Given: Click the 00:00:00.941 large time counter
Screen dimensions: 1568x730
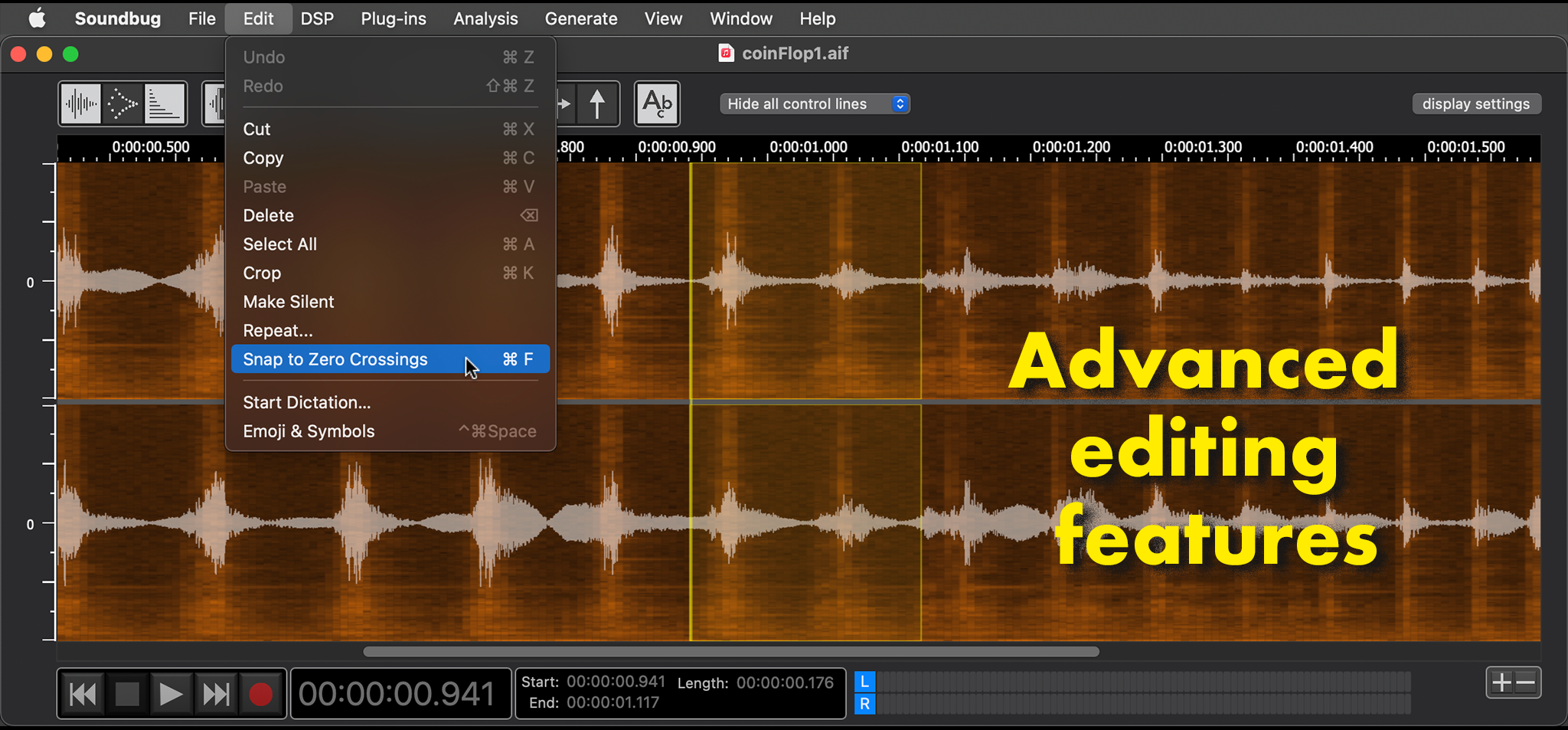Looking at the screenshot, I should tap(397, 694).
